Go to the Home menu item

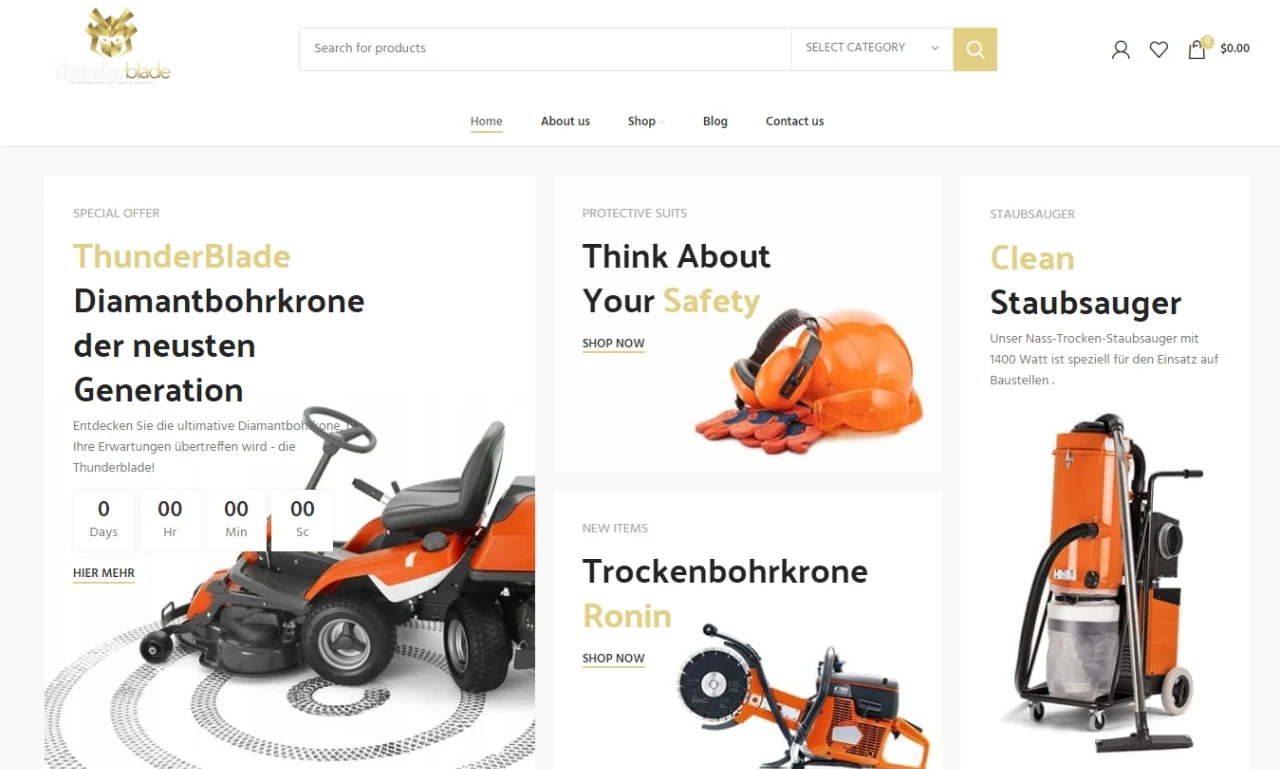coord(486,121)
